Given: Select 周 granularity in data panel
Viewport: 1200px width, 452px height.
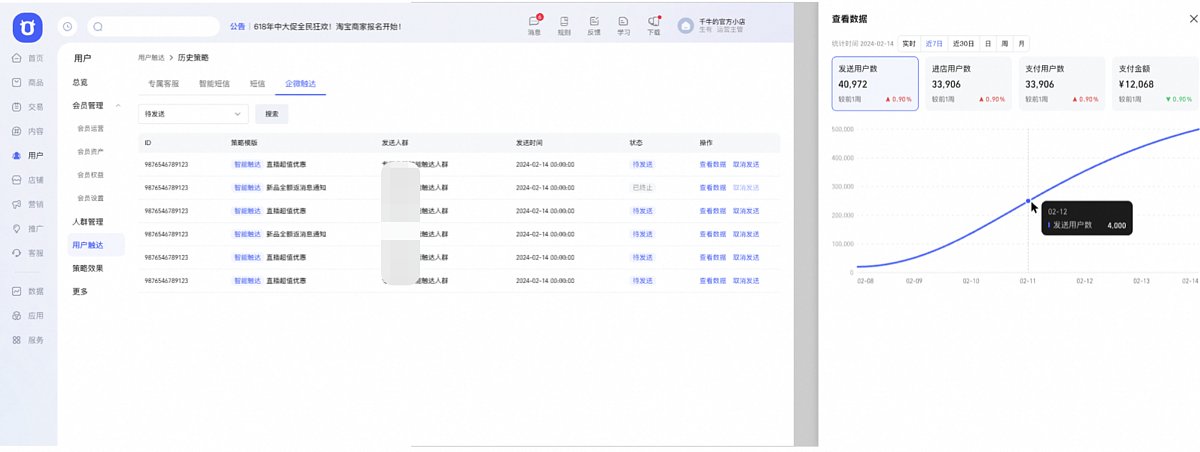Looking at the screenshot, I should coord(1004,43).
